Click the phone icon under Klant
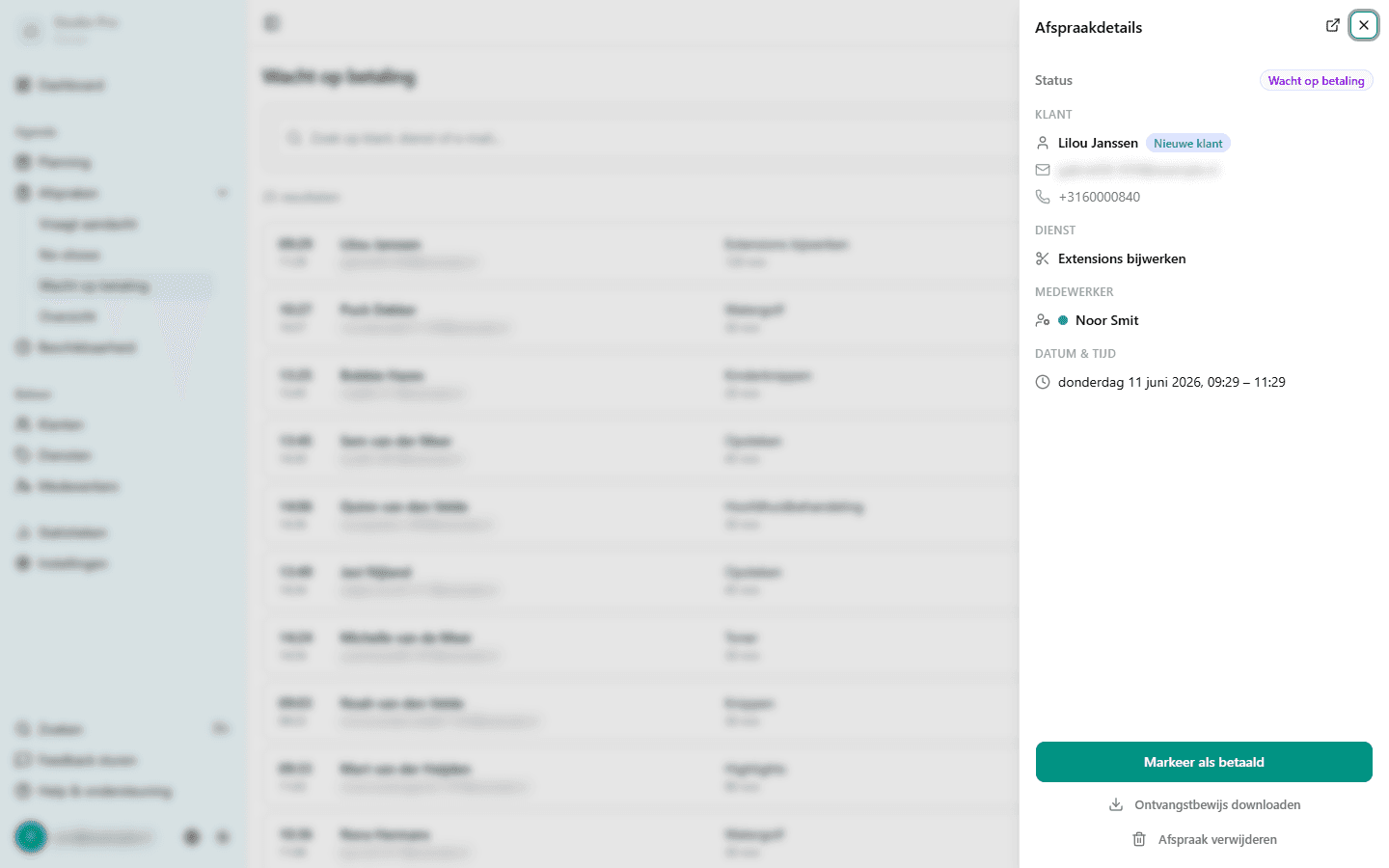This screenshot has width=1389, height=868. tap(1043, 197)
